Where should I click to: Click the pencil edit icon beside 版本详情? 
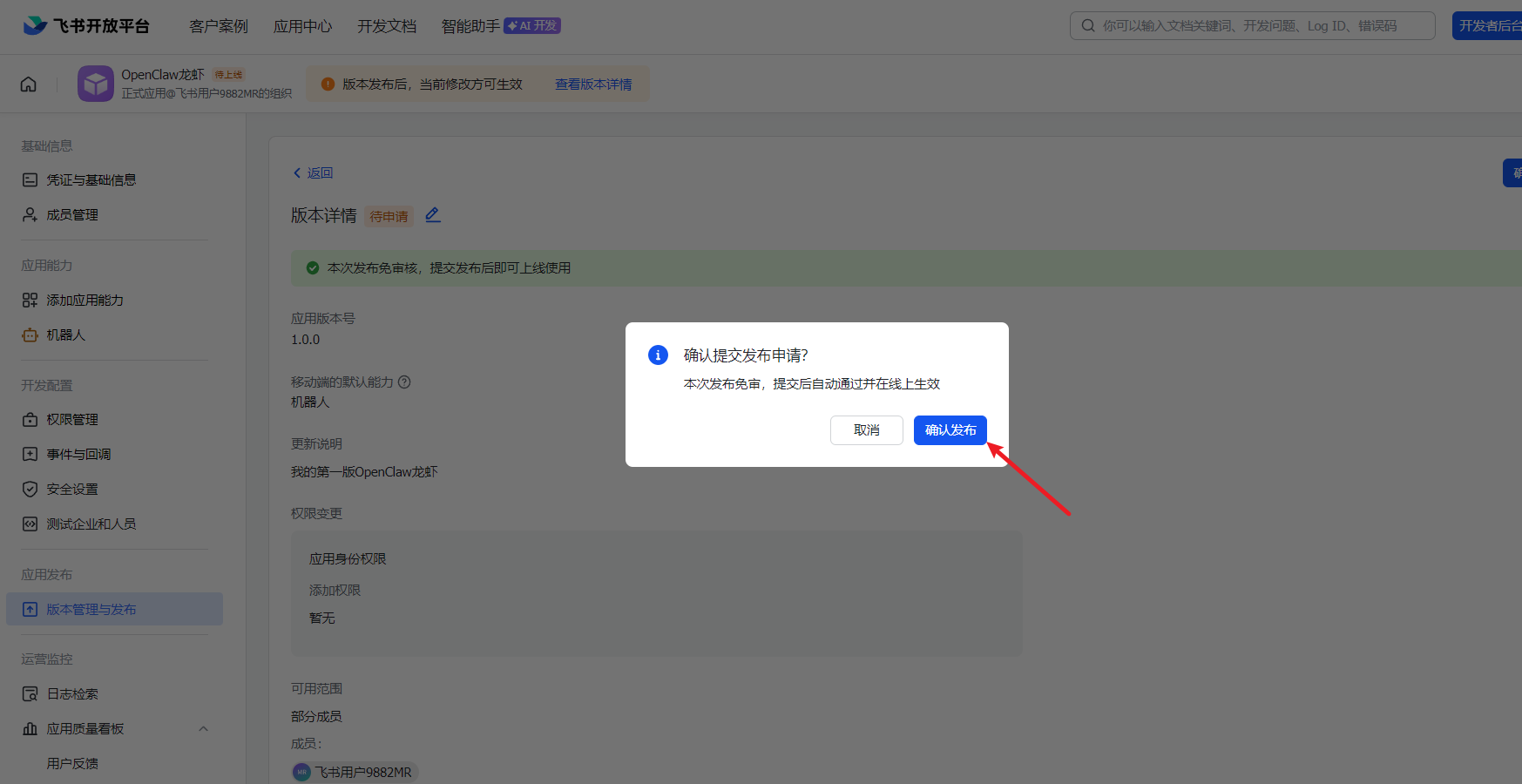[433, 215]
